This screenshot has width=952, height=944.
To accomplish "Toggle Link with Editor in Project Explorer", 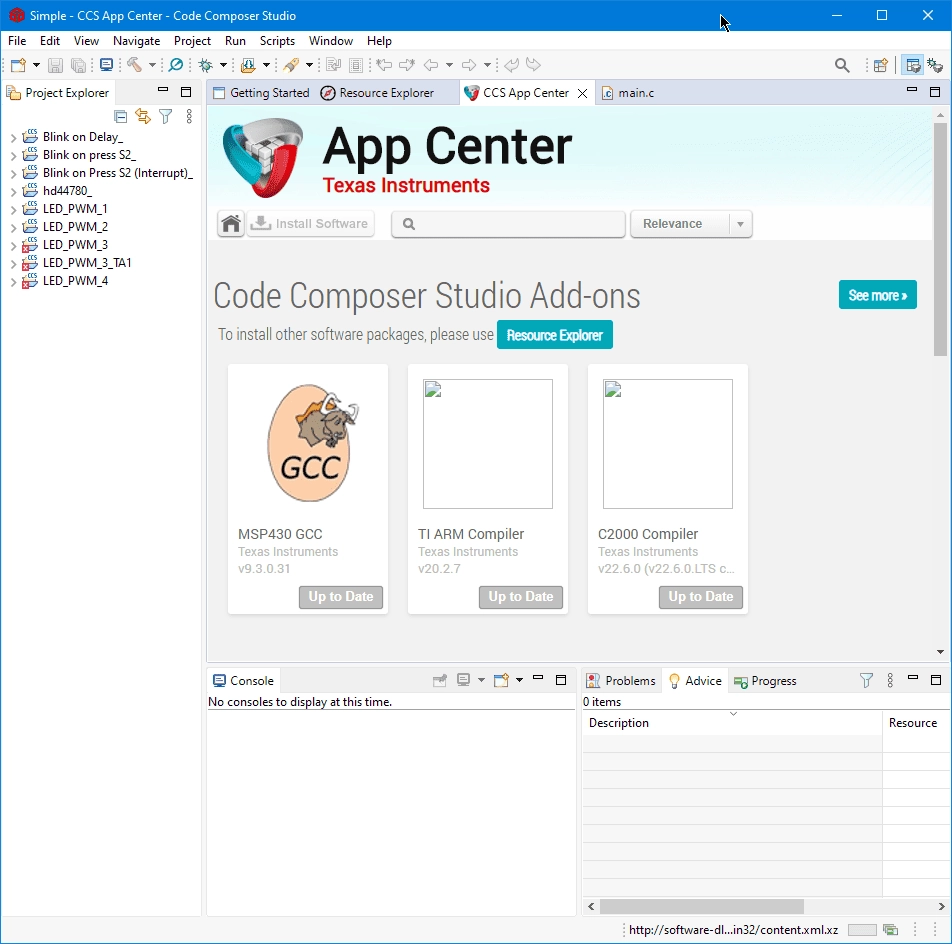I will click(143, 117).
